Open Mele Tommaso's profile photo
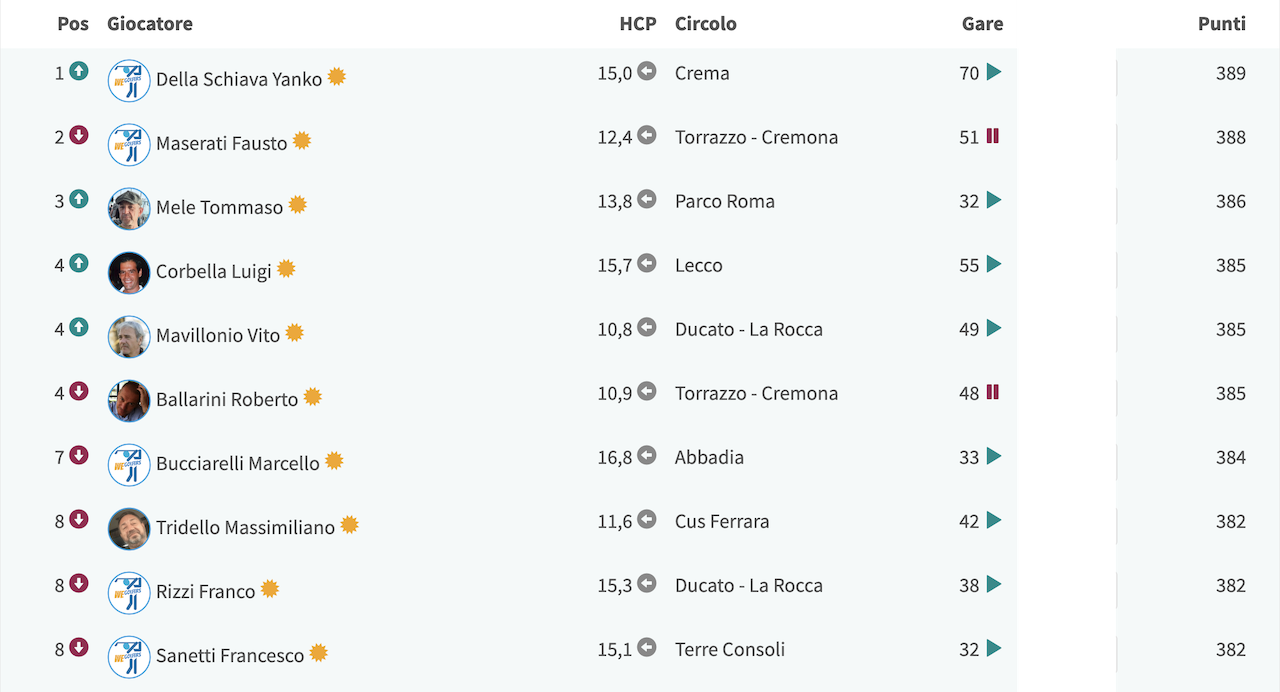Image resolution: width=1280 pixels, height=692 pixels. tap(129, 209)
